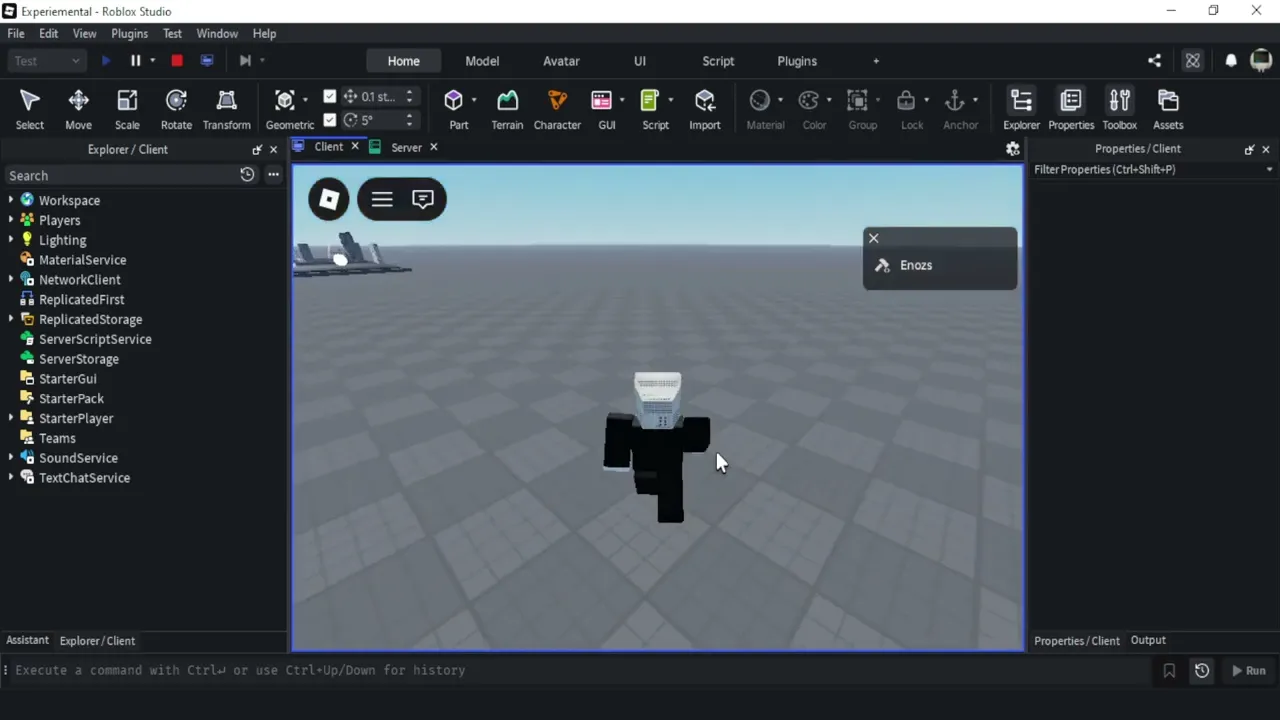1280x720 pixels.
Task: Expand the Lighting tree node
Action: [x=11, y=240]
